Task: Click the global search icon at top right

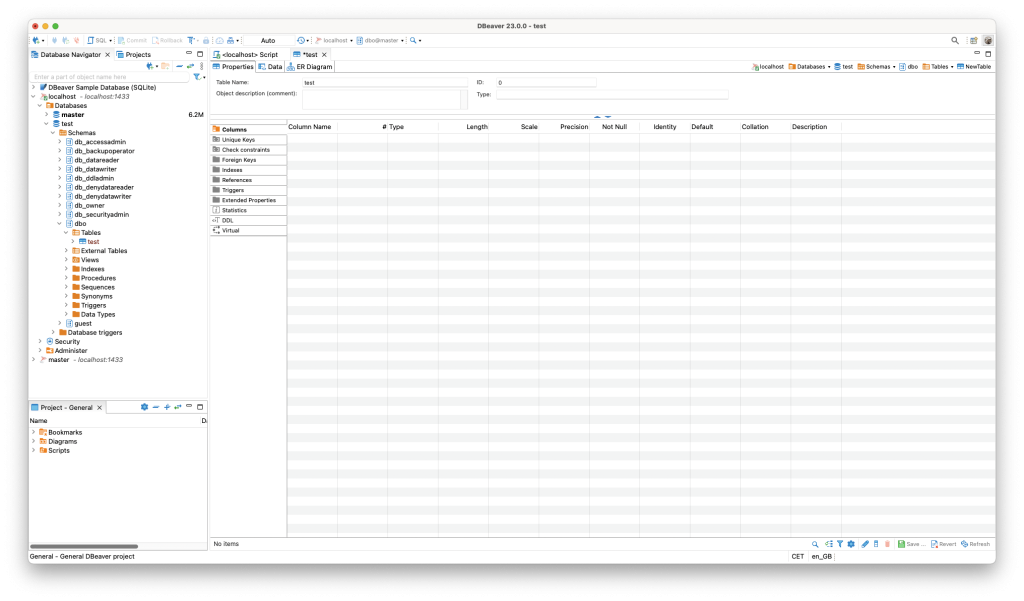Action: coord(955,41)
